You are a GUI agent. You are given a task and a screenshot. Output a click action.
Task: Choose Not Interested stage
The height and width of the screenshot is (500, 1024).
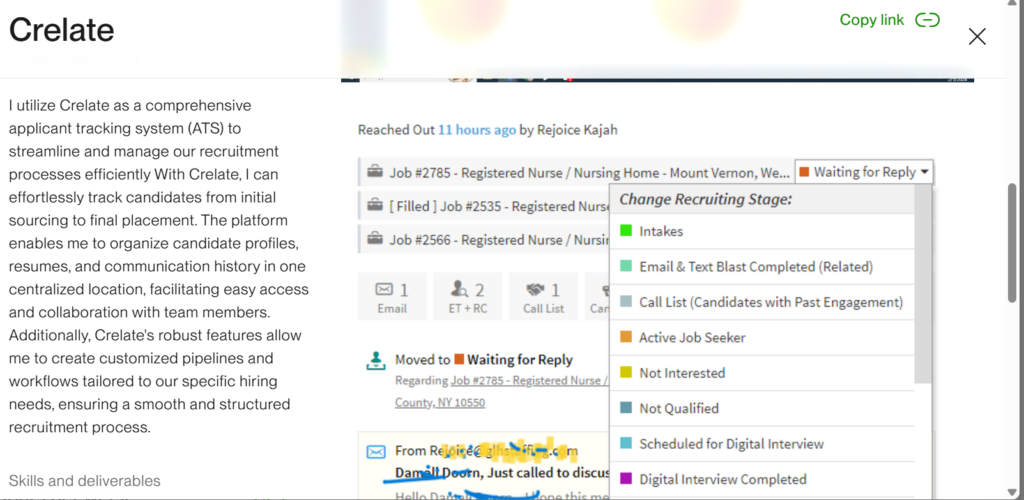761,373
